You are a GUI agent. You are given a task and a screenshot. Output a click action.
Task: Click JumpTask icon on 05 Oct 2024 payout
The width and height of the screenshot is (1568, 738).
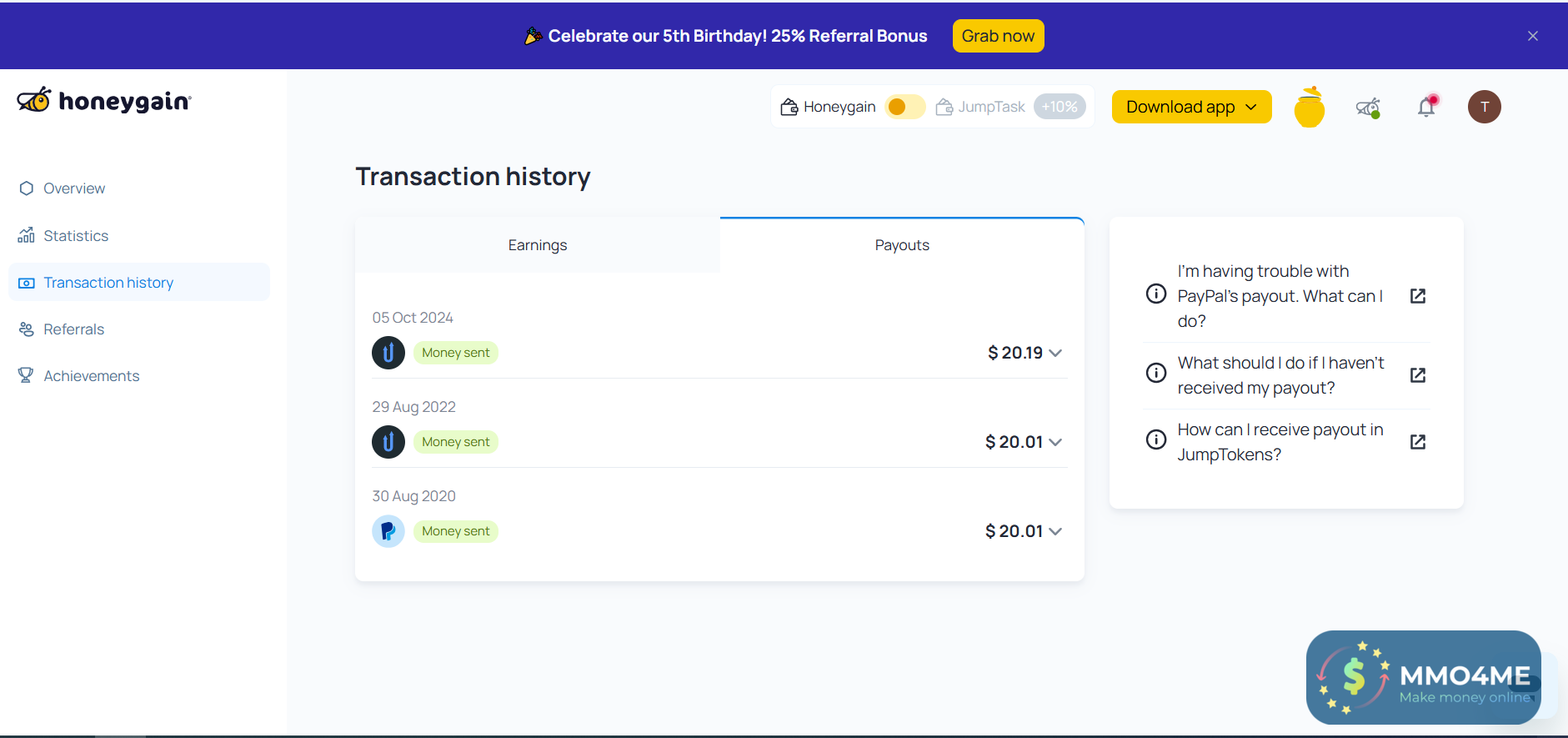(x=388, y=353)
